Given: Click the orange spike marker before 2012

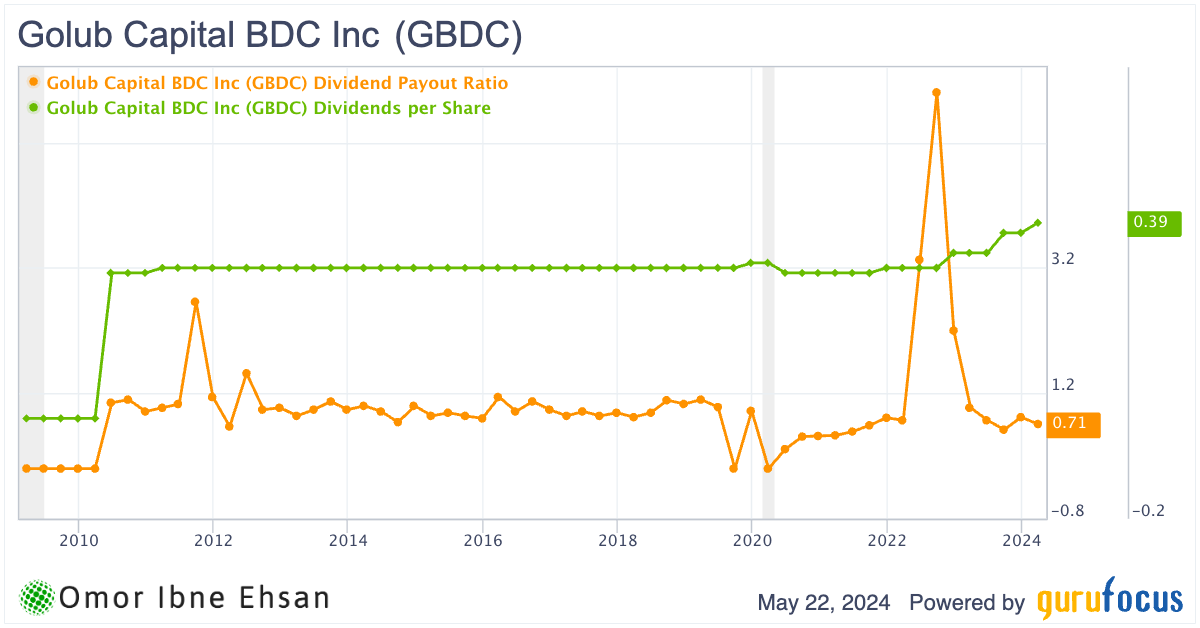Looking at the screenshot, I should click(195, 301).
